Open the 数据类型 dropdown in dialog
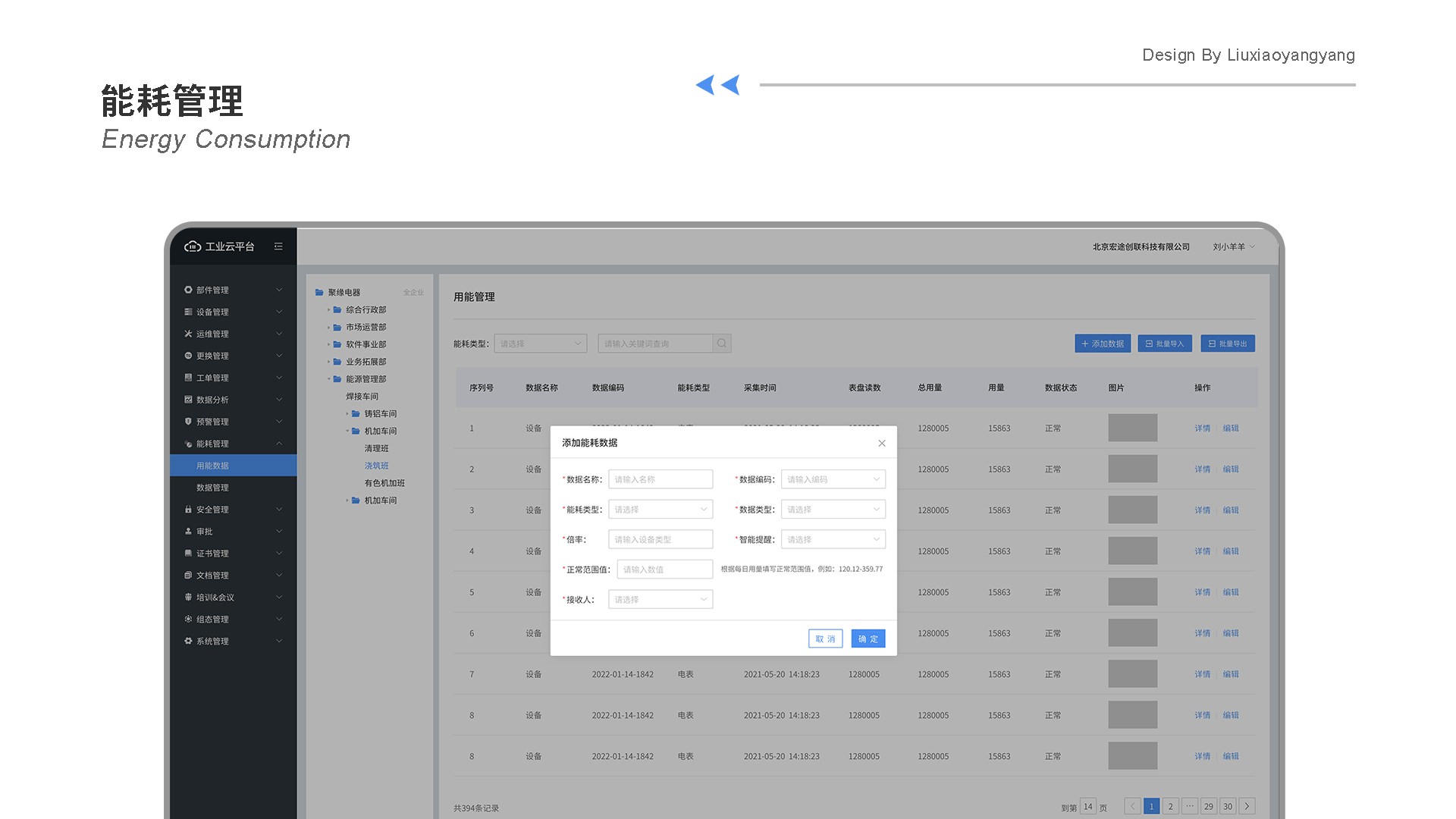The width and height of the screenshot is (1456, 819). click(x=833, y=510)
